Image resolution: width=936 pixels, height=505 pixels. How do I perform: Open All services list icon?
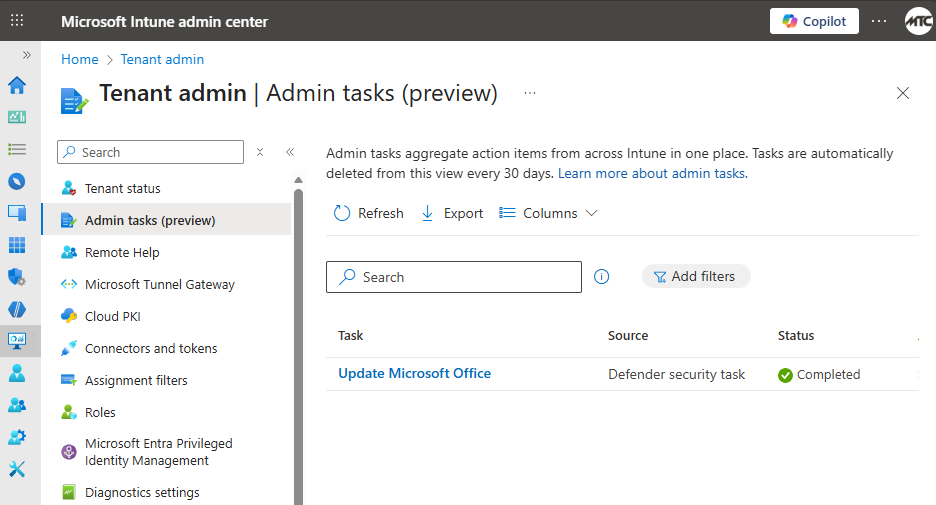[16, 149]
